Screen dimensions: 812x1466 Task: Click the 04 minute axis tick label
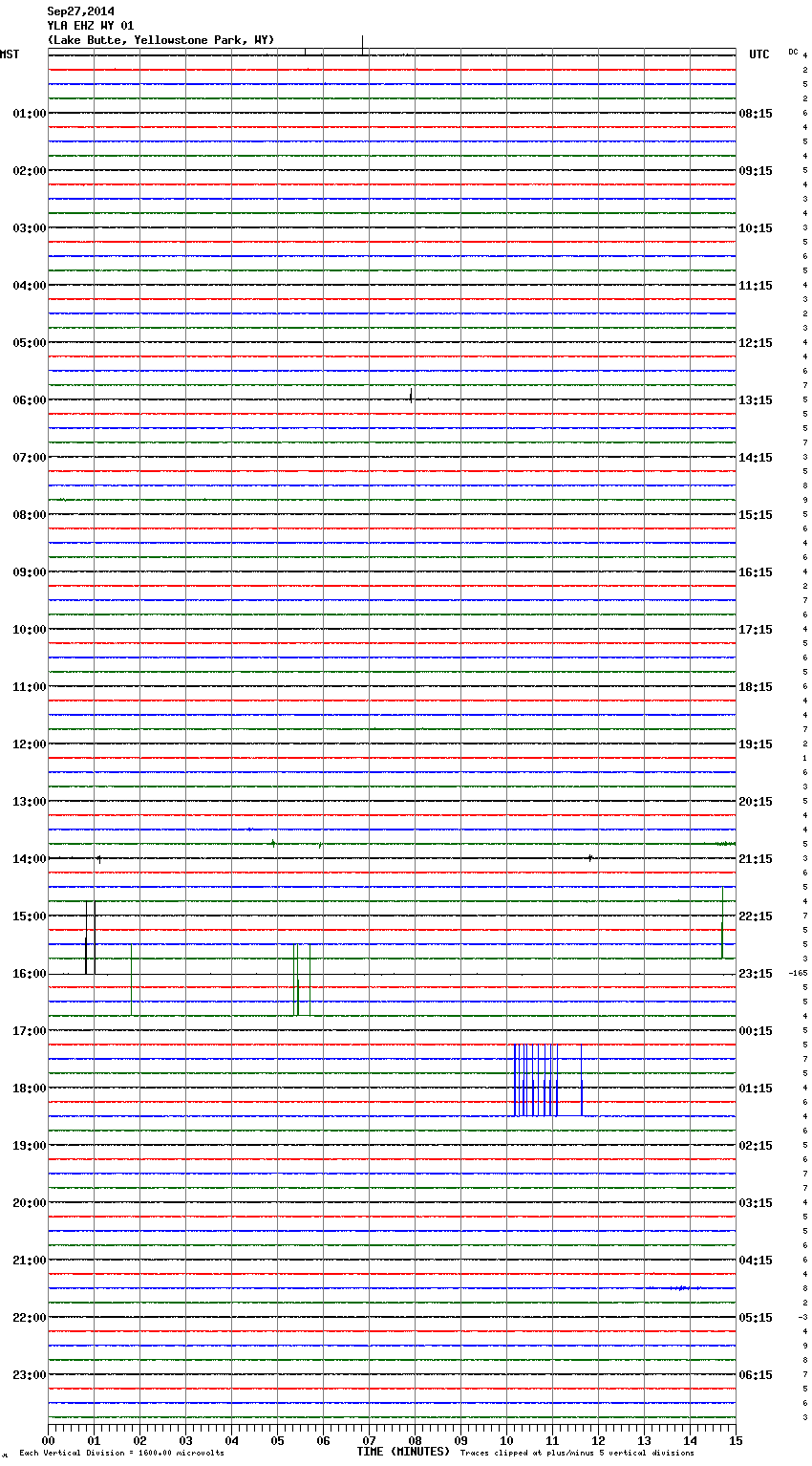point(232,1440)
